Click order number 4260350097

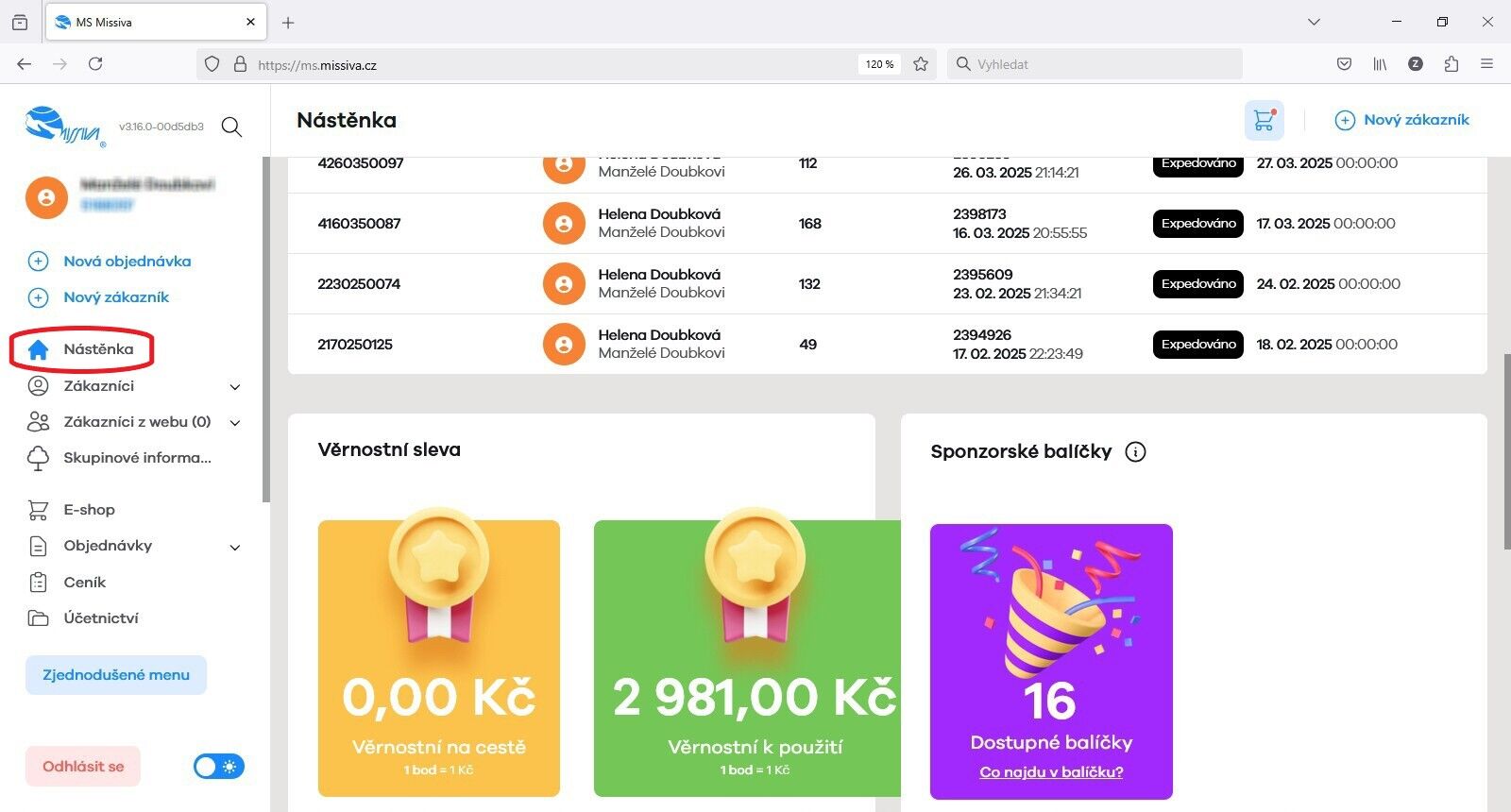361,163
